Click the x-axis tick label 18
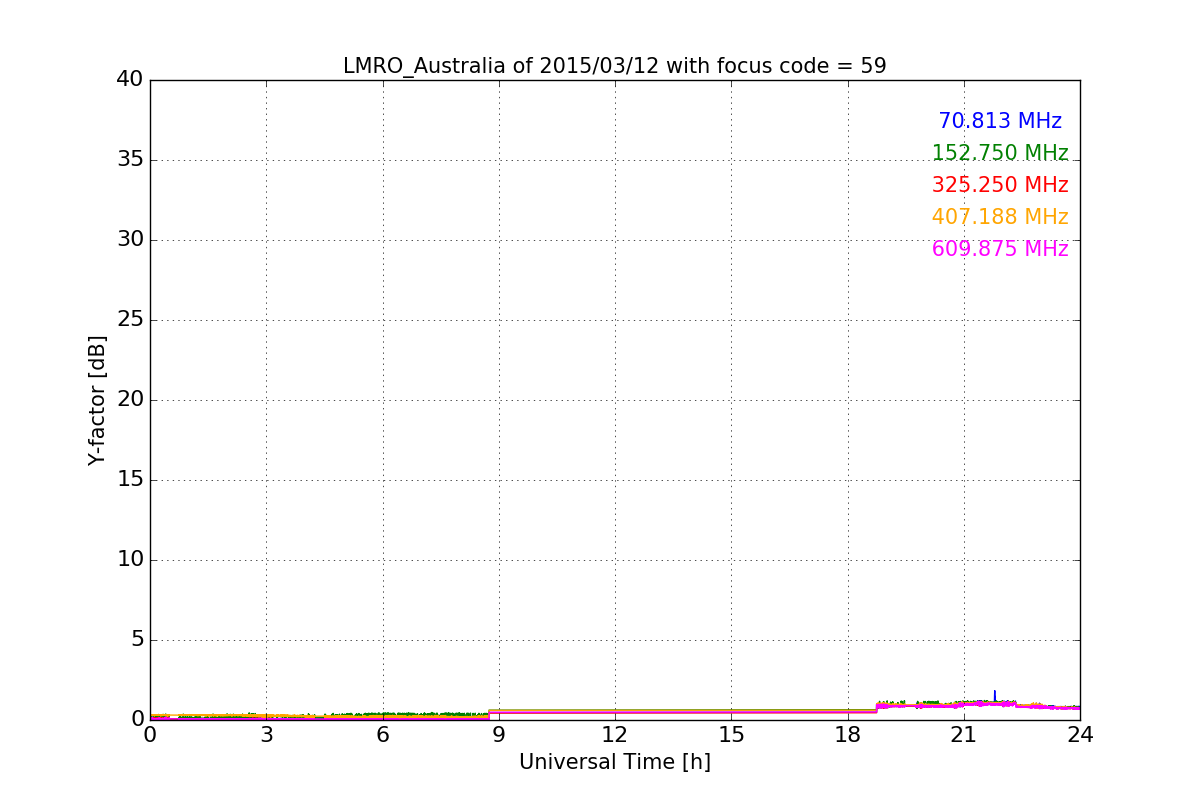 [847, 735]
